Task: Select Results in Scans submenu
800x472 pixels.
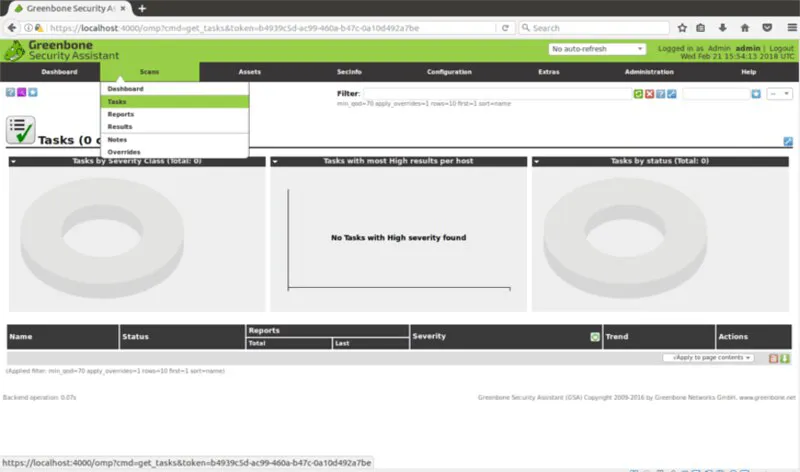Action: [x=174, y=127]
